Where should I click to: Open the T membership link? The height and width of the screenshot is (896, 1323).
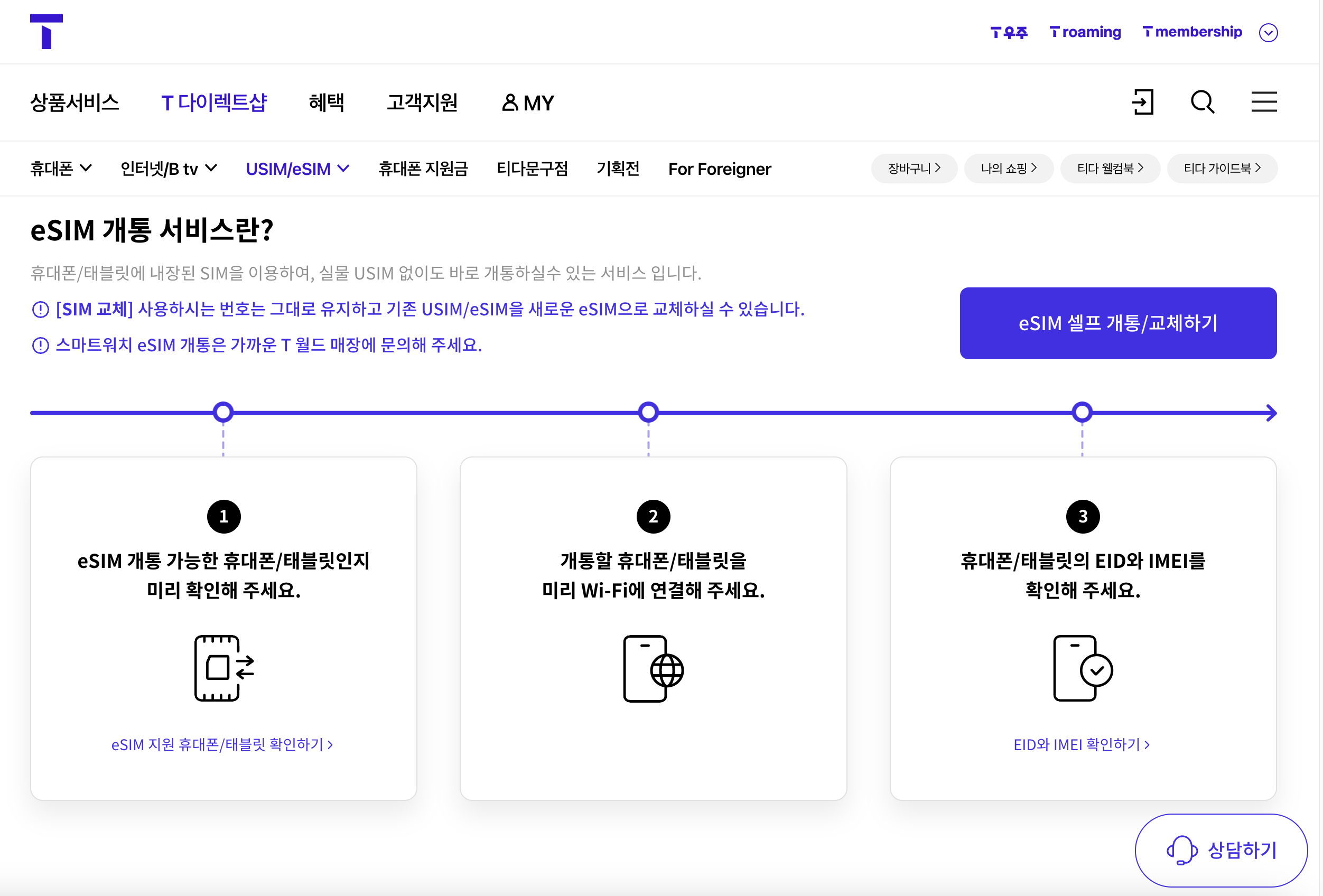tap(1192, 32)
